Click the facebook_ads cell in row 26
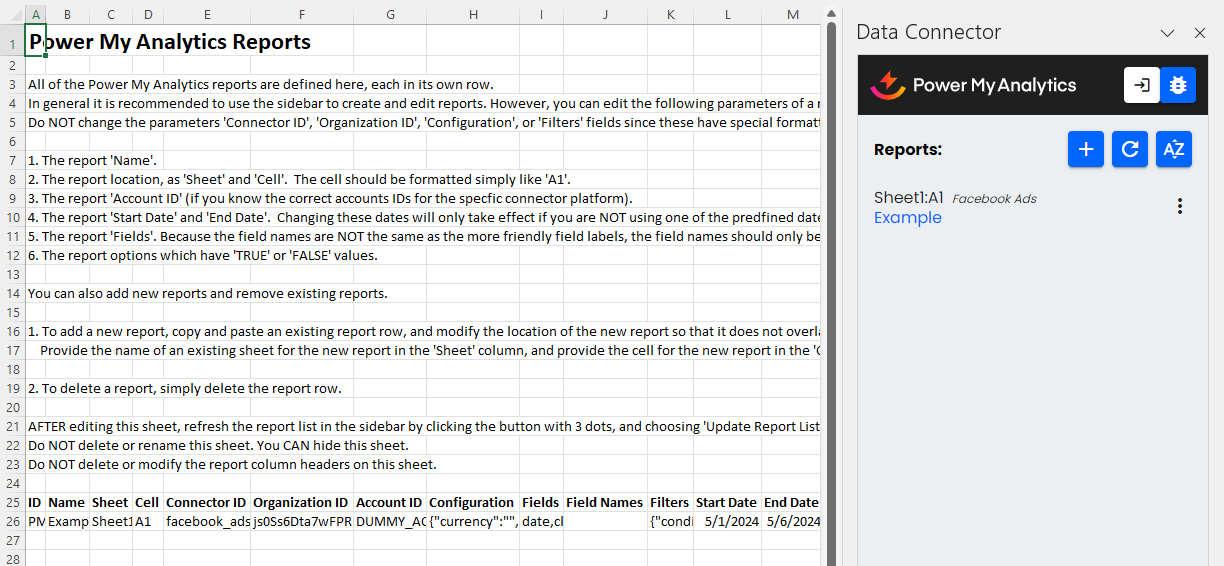 pos(206,521)
